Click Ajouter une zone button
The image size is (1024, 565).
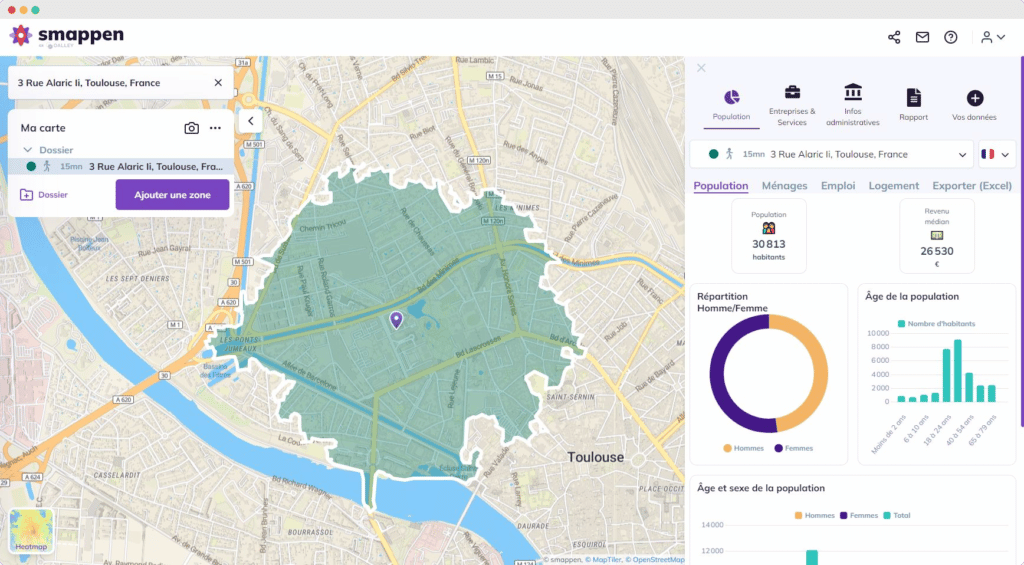tap(172, 195)
